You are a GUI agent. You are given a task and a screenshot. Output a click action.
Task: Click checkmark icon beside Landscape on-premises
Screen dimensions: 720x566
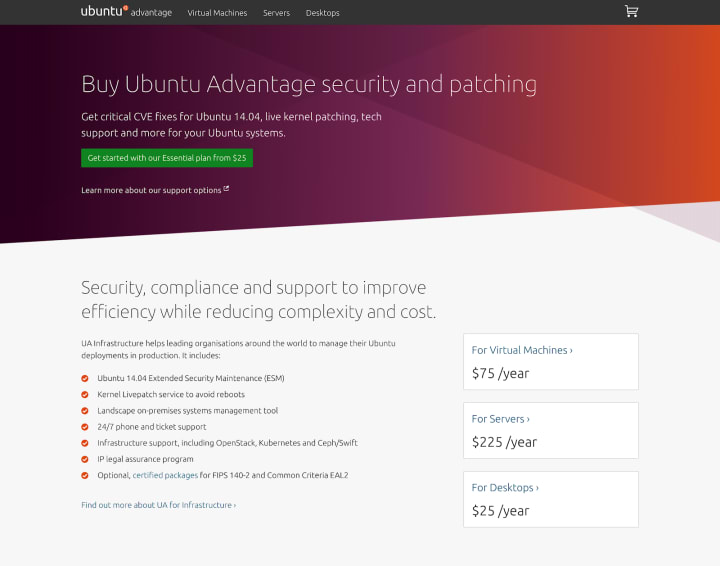pos(85,410)
